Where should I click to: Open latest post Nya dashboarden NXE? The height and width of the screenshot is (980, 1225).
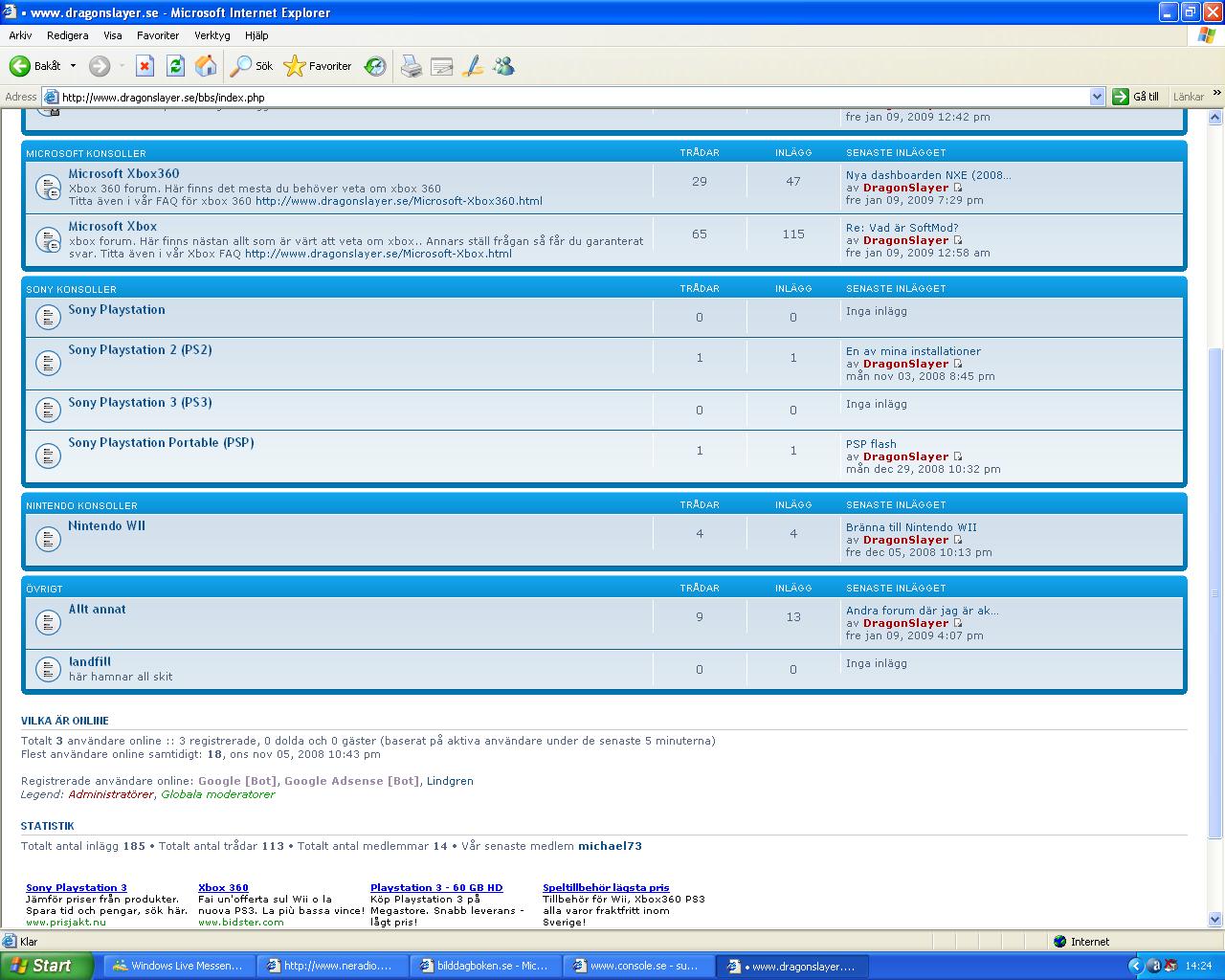[928, 175]
